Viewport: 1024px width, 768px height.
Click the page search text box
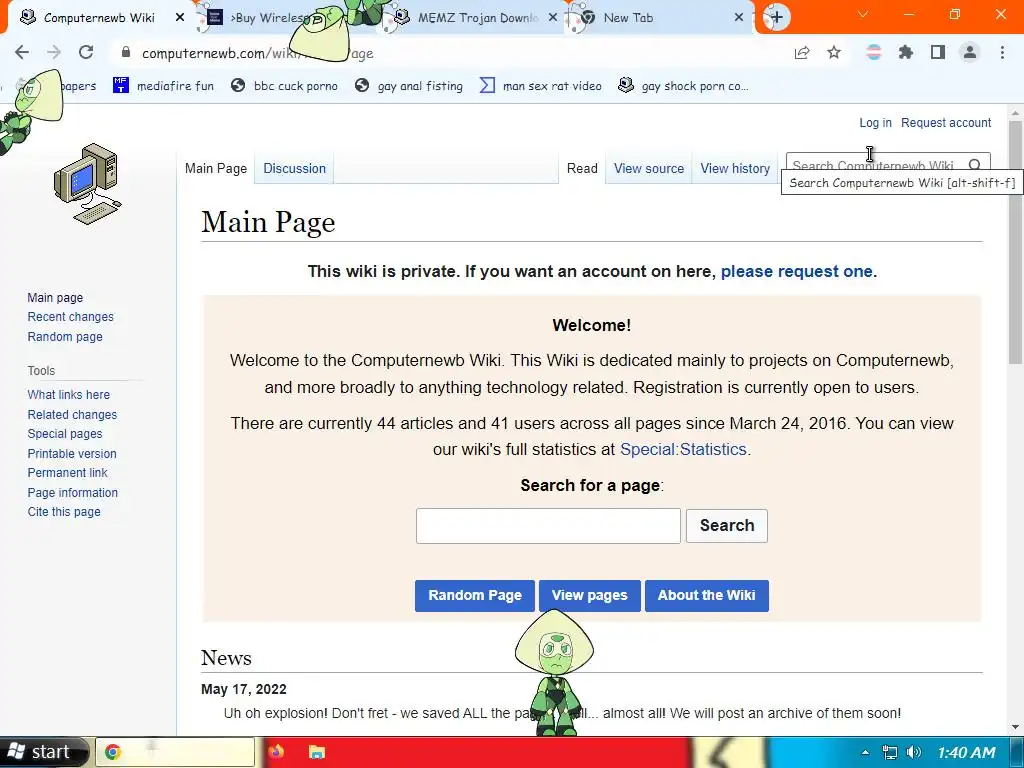coord(548,526)
